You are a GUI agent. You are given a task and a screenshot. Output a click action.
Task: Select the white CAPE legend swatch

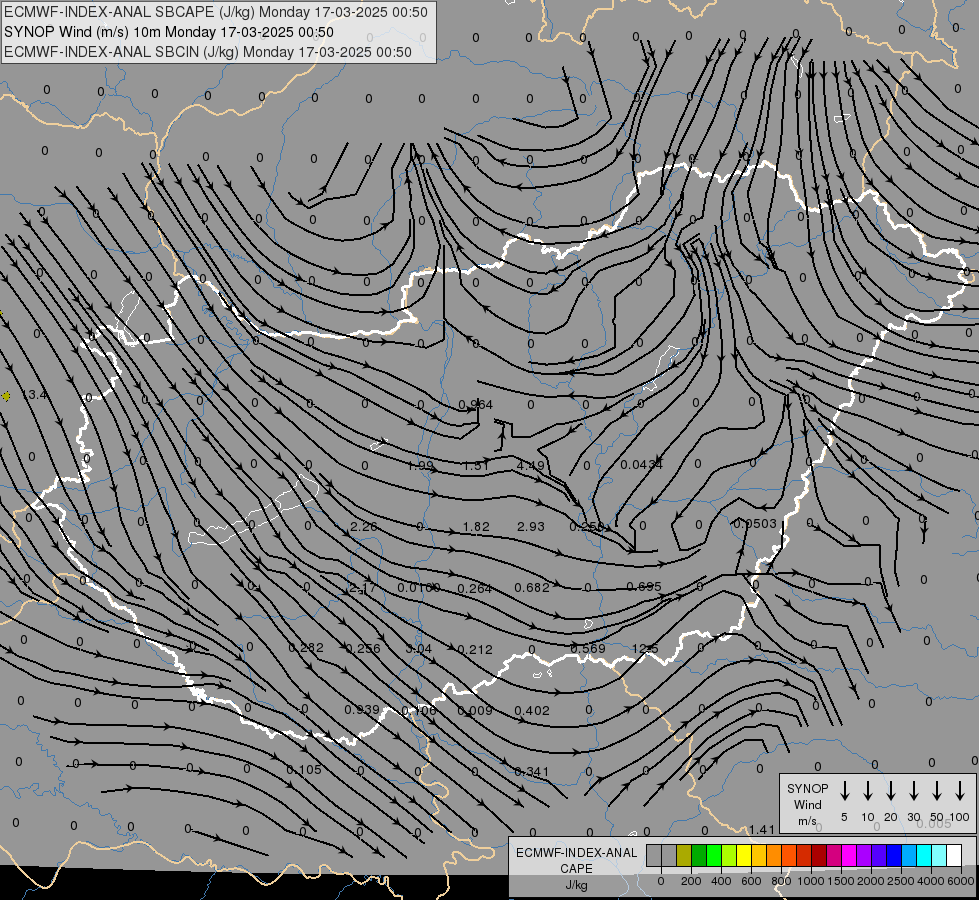coord(953,856)
